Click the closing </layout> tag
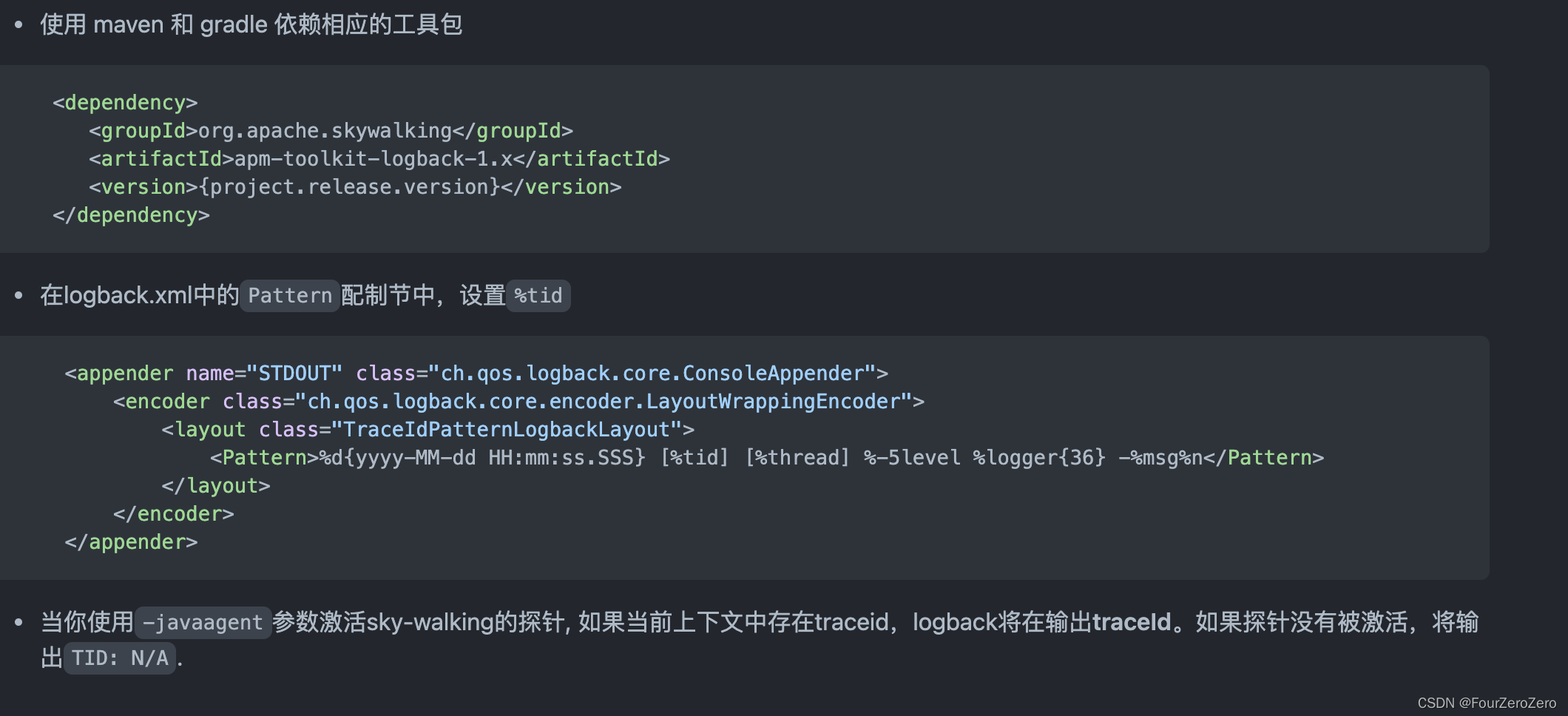 [x=216, y=486]
